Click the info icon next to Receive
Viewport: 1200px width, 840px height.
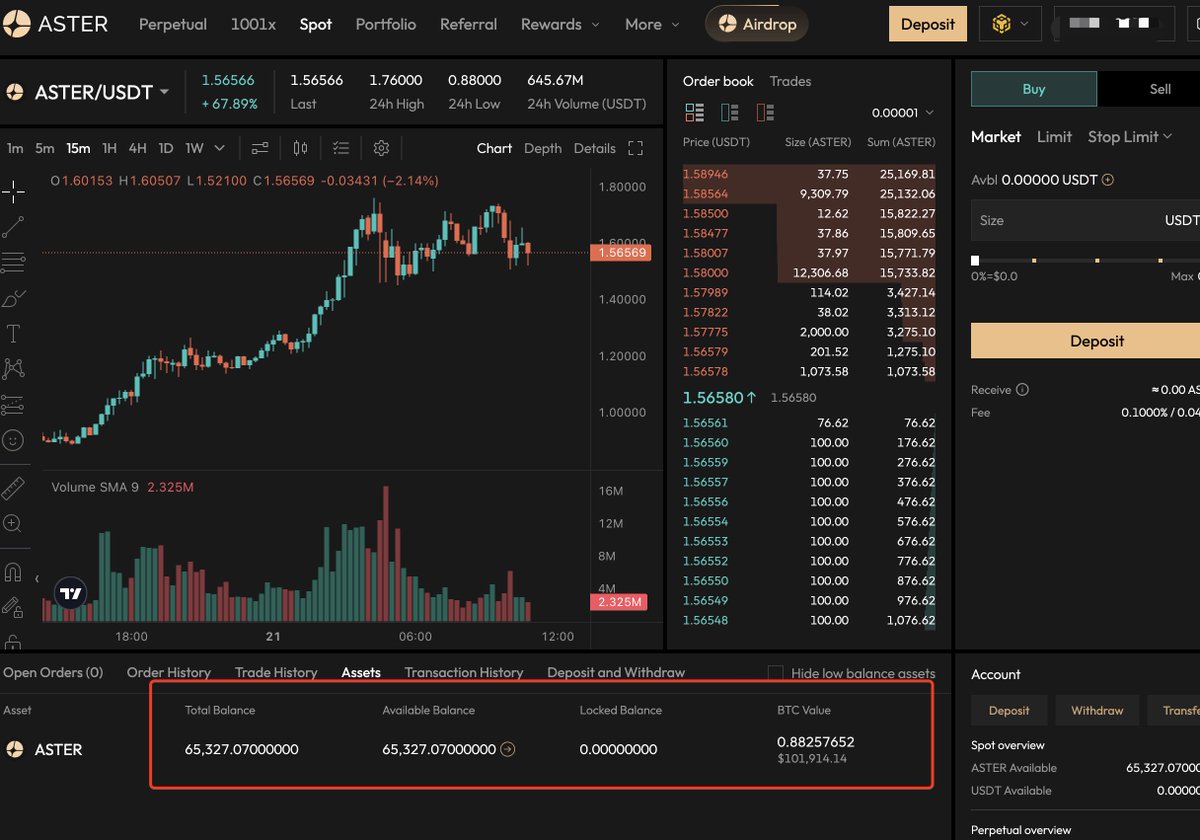[1022, 390]
